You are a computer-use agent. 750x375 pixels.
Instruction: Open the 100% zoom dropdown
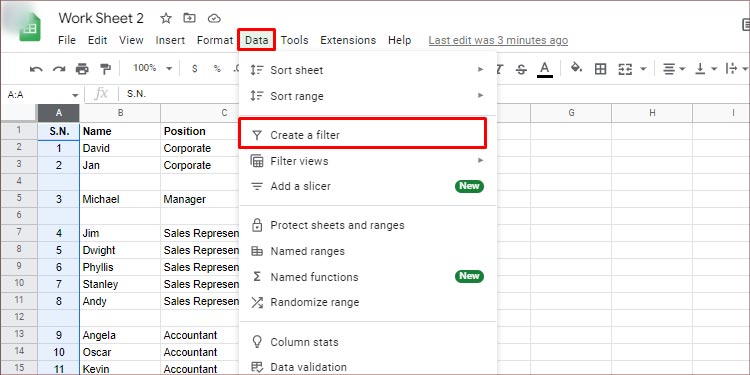click(153, 68)
